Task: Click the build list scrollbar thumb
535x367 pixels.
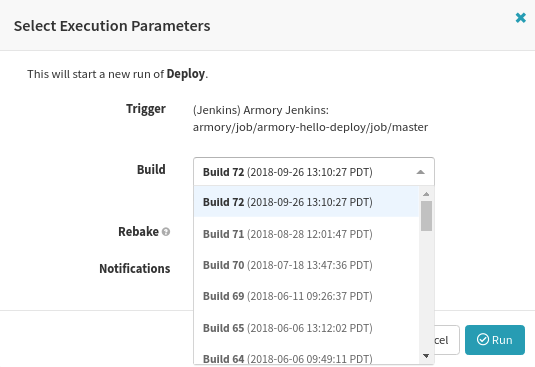Action: [x=426, y=216]
